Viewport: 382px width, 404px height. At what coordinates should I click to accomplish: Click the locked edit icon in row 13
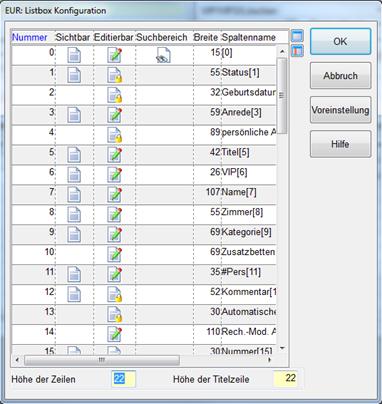114,315
